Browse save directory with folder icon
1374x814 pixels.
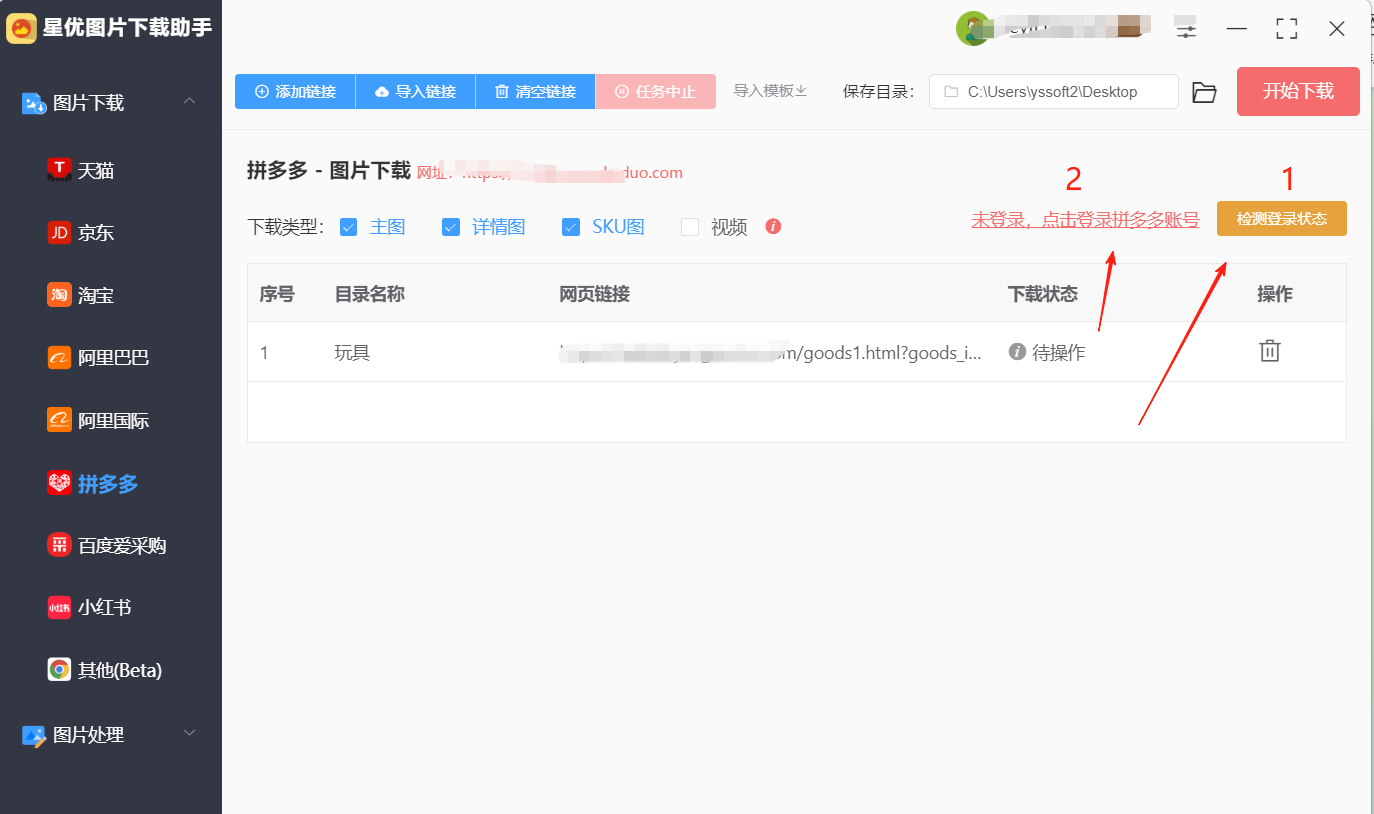[1205, 92]
